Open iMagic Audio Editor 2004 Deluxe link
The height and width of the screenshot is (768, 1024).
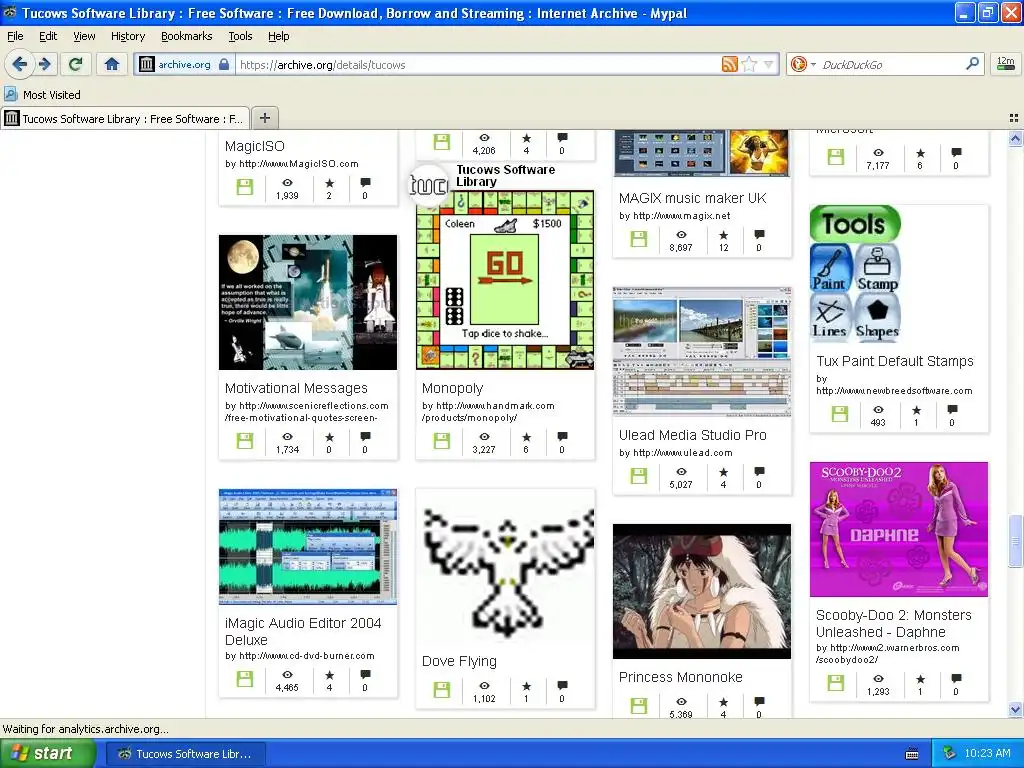303,632
